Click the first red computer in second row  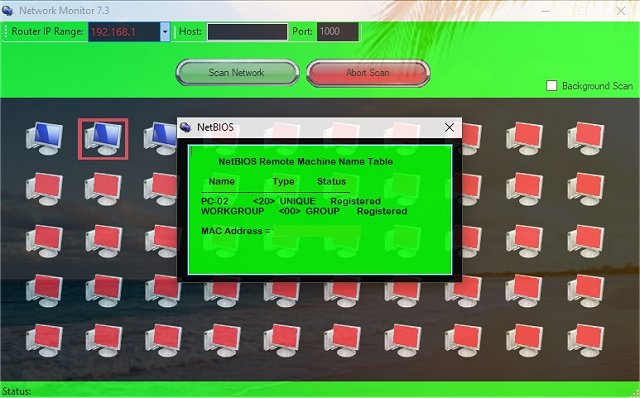tap(44, 189)
